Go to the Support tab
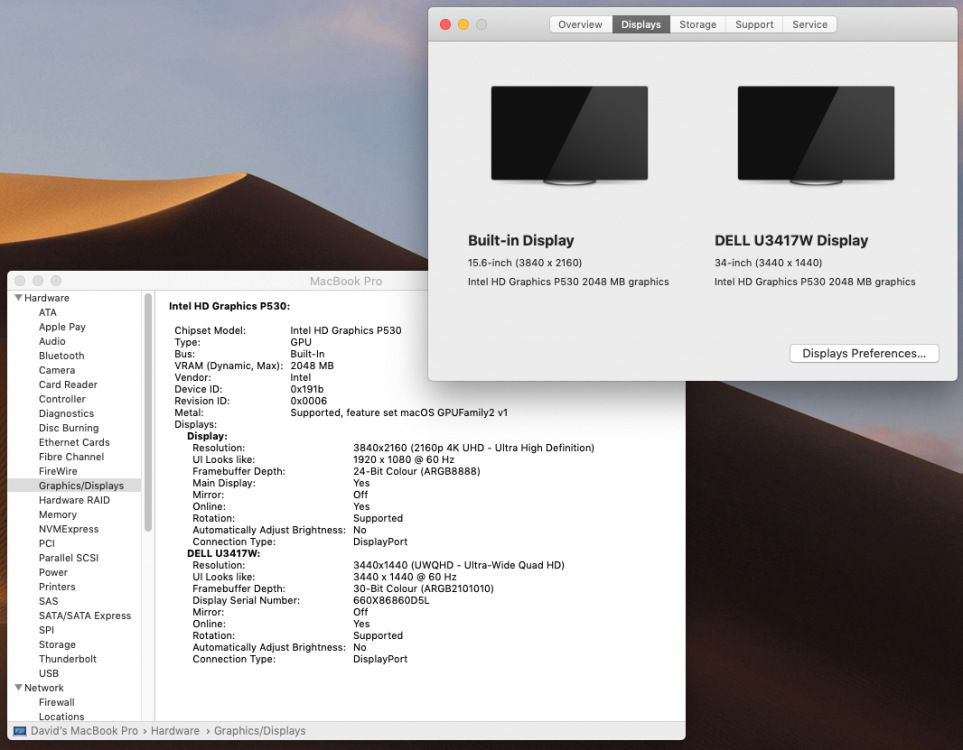963x750 pixels. (x=754, y=25)
